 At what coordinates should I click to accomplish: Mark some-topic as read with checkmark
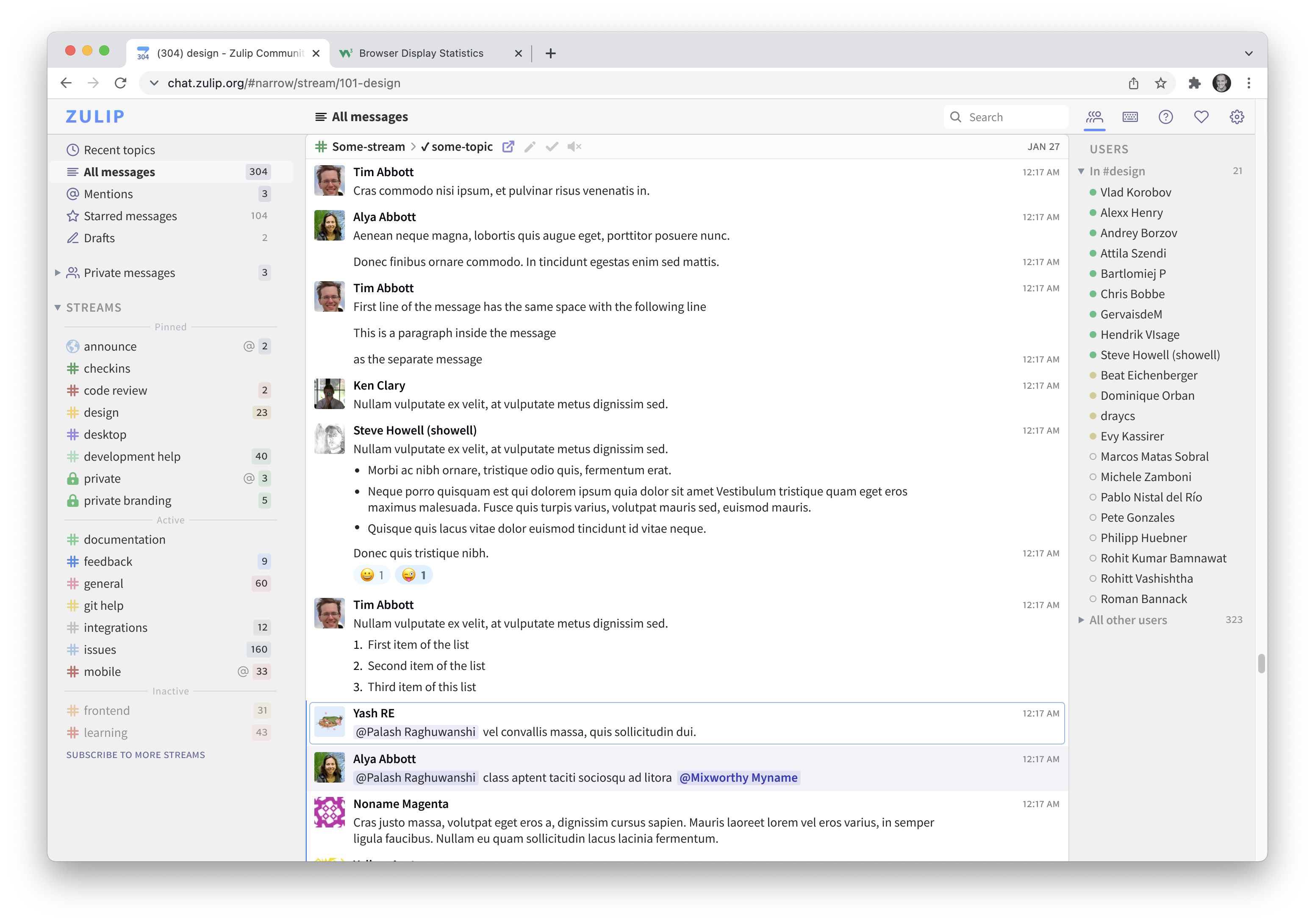click(552, 147)
